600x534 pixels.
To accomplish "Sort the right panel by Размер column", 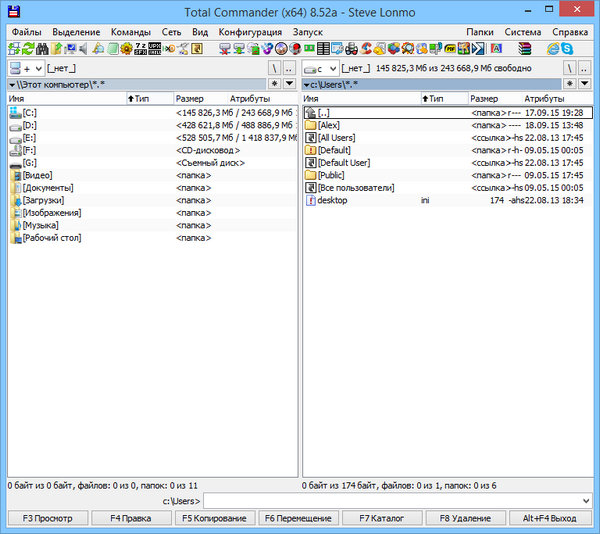I will pyautogui.click(x=484, y=99).
